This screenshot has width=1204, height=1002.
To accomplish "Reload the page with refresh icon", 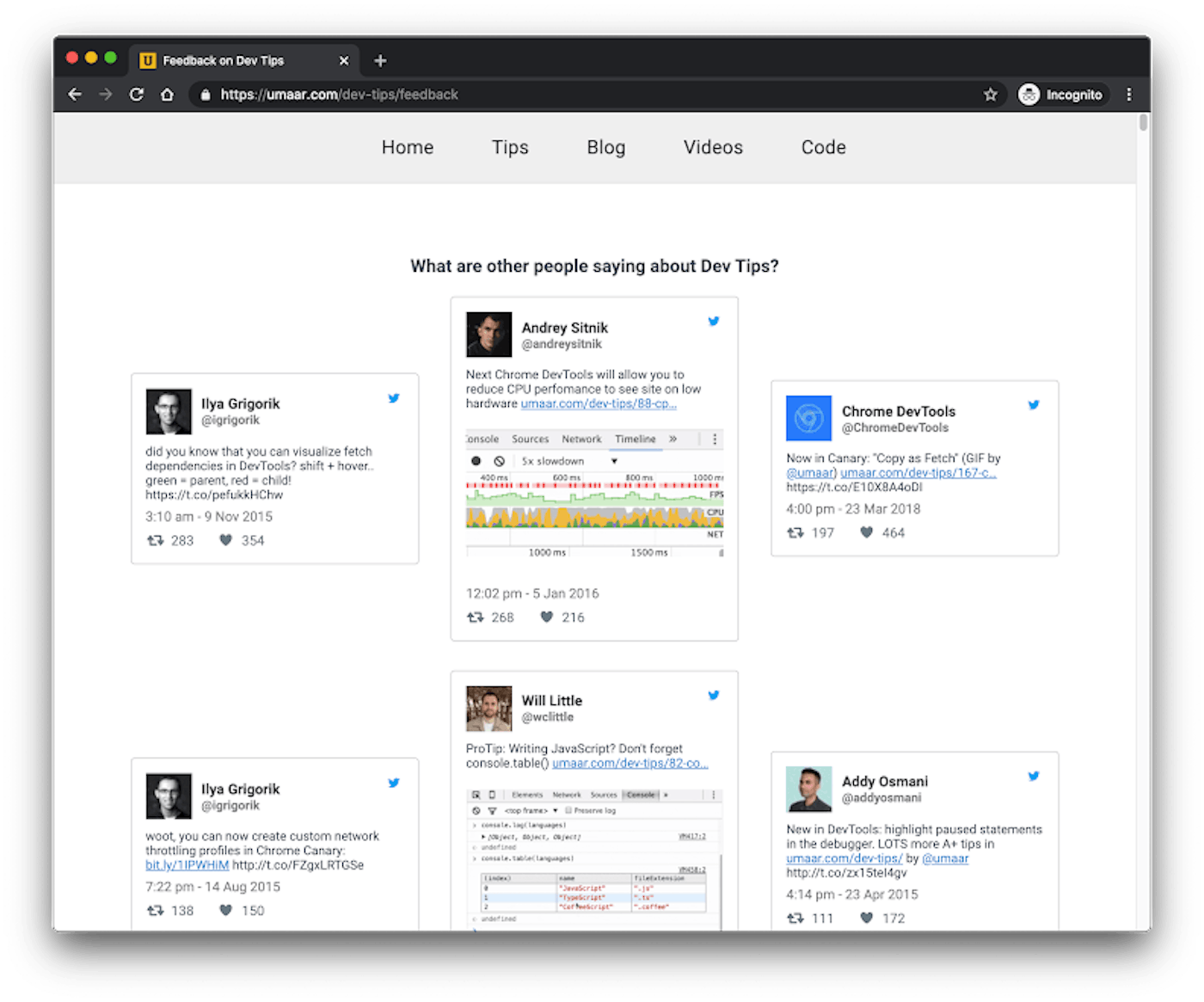I will pos(137,95).
